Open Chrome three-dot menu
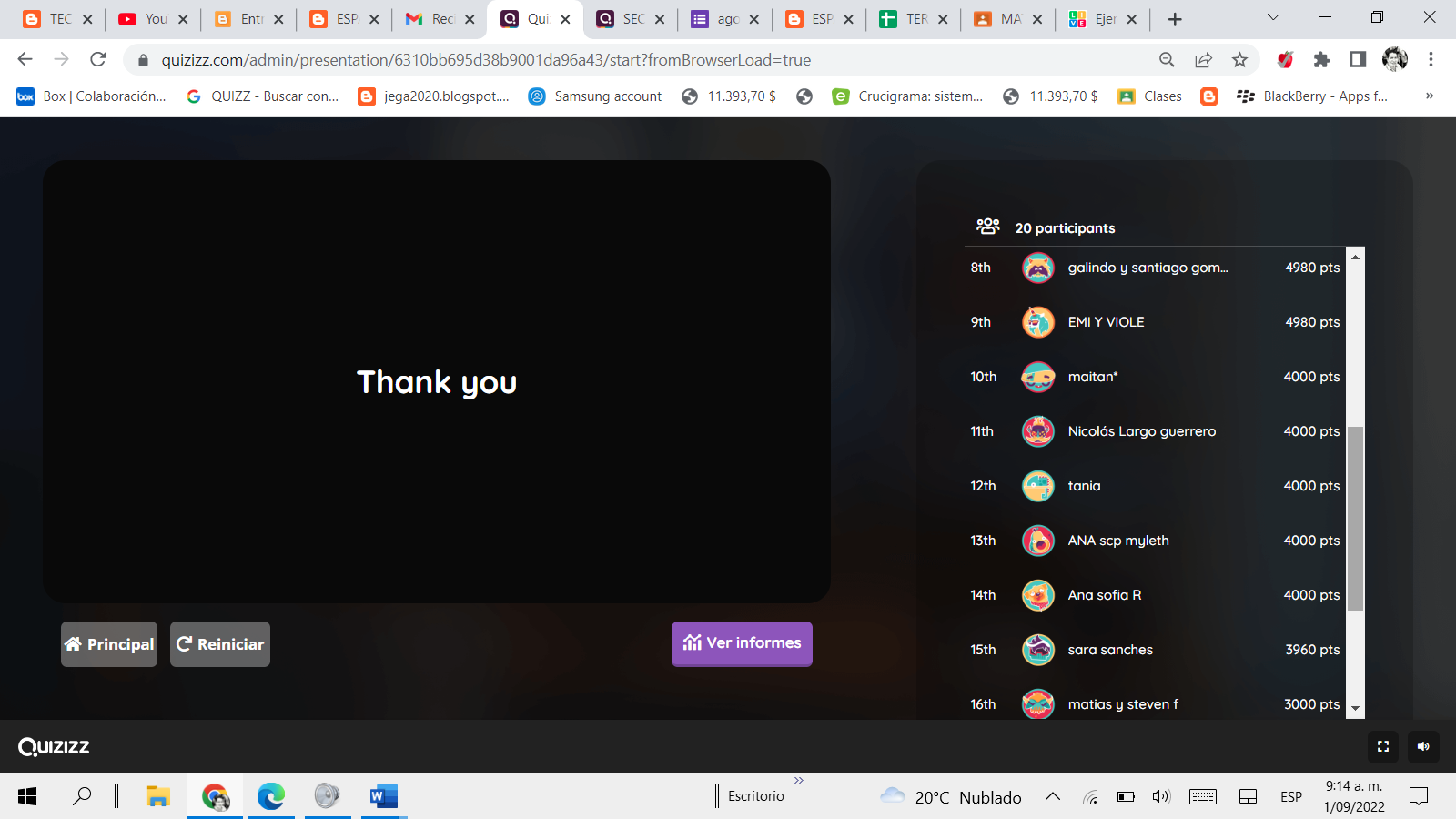This screenshot has width=1456, height=819. click(x=1431, y=59)
